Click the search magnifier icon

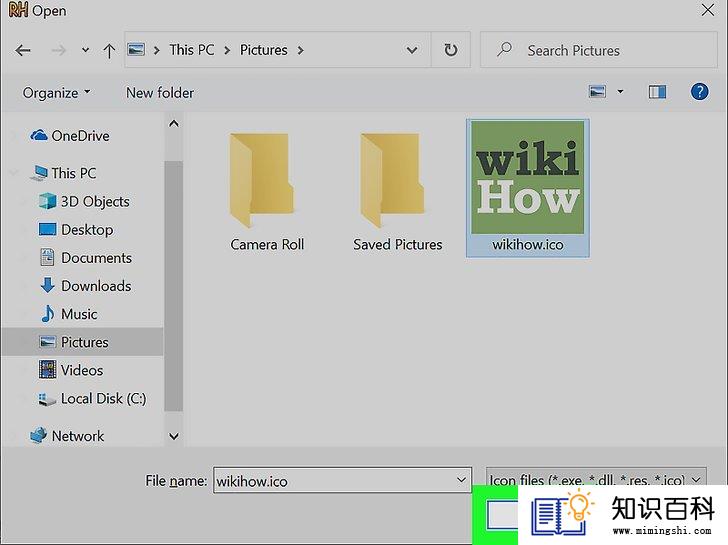pos(504,49)
